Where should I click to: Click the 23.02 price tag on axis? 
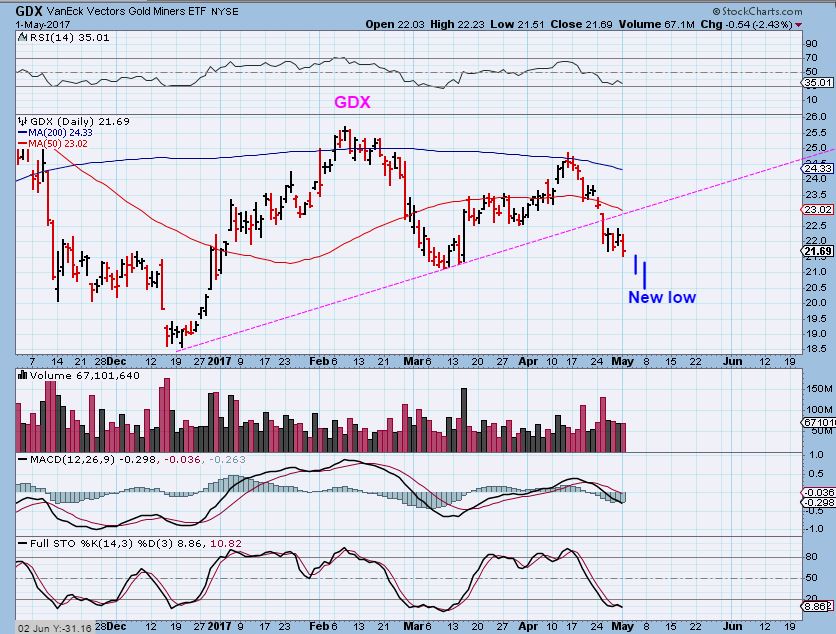pyautogui.click(x=818, y=210)
